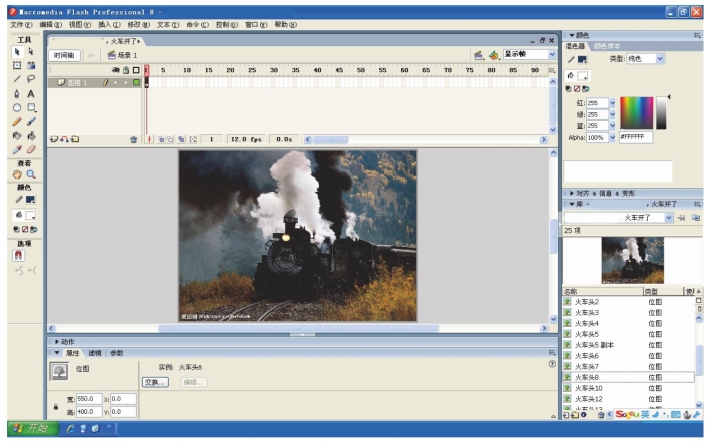Click the hex color #FFFFFF field

[636, 137]
